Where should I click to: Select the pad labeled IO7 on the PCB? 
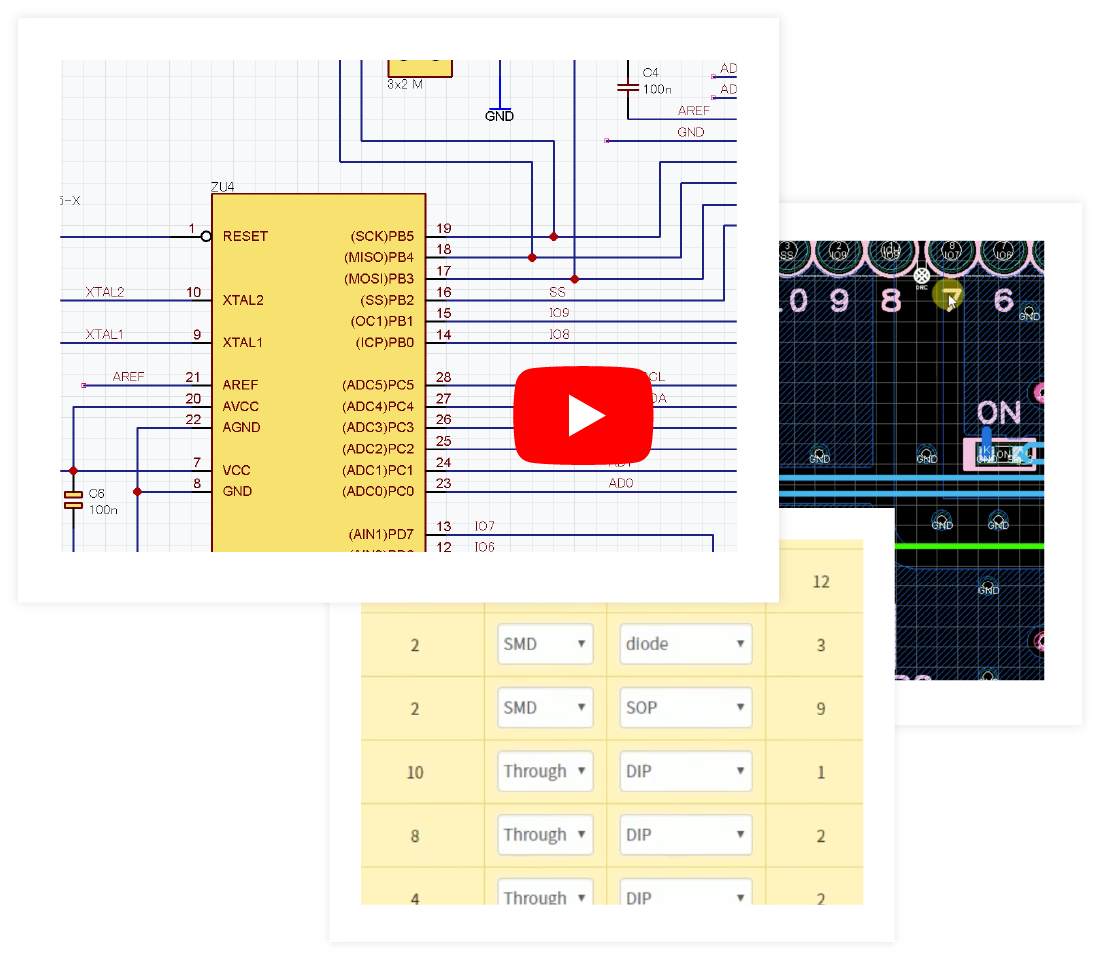952,255
